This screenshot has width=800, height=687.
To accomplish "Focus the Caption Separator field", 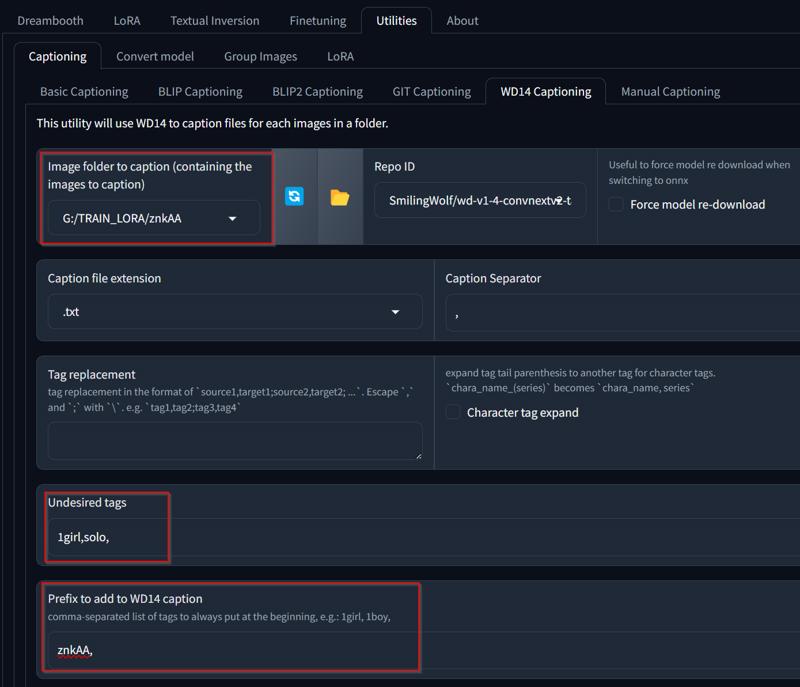I will (622, 314).
